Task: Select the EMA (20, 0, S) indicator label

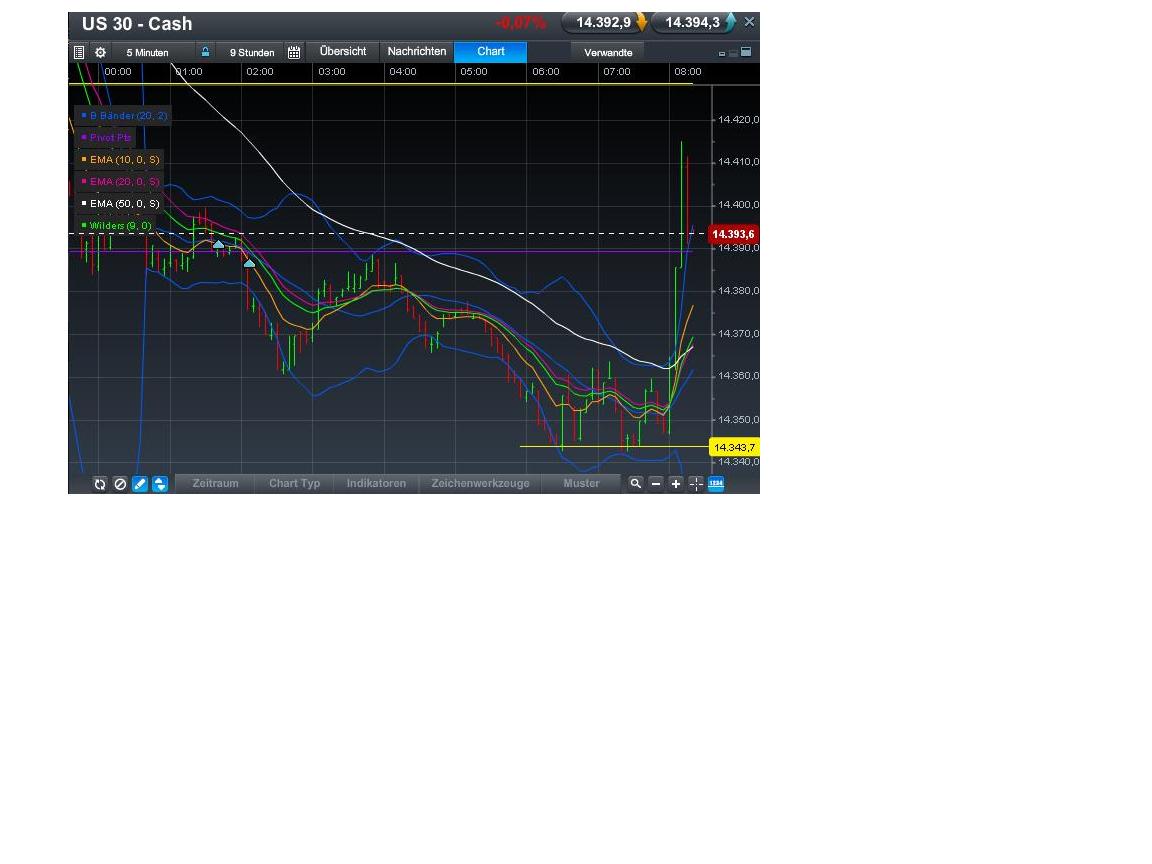Action: point(119,181)
